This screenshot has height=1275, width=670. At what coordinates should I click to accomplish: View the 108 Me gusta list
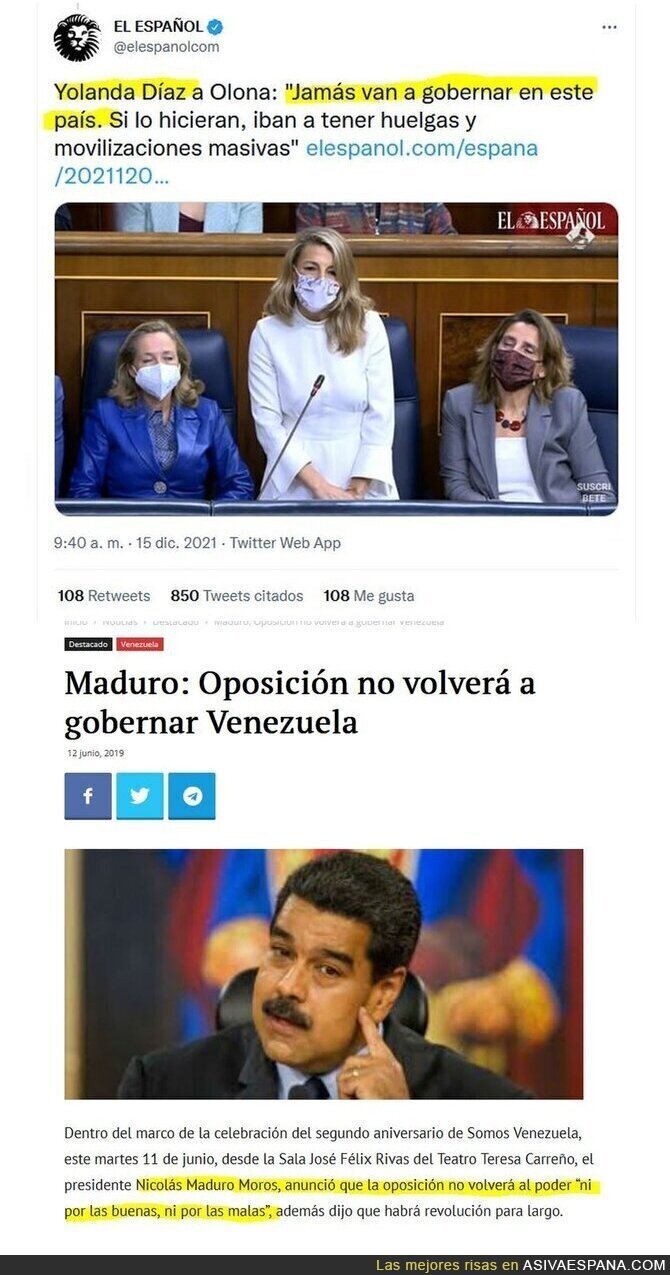369,596
